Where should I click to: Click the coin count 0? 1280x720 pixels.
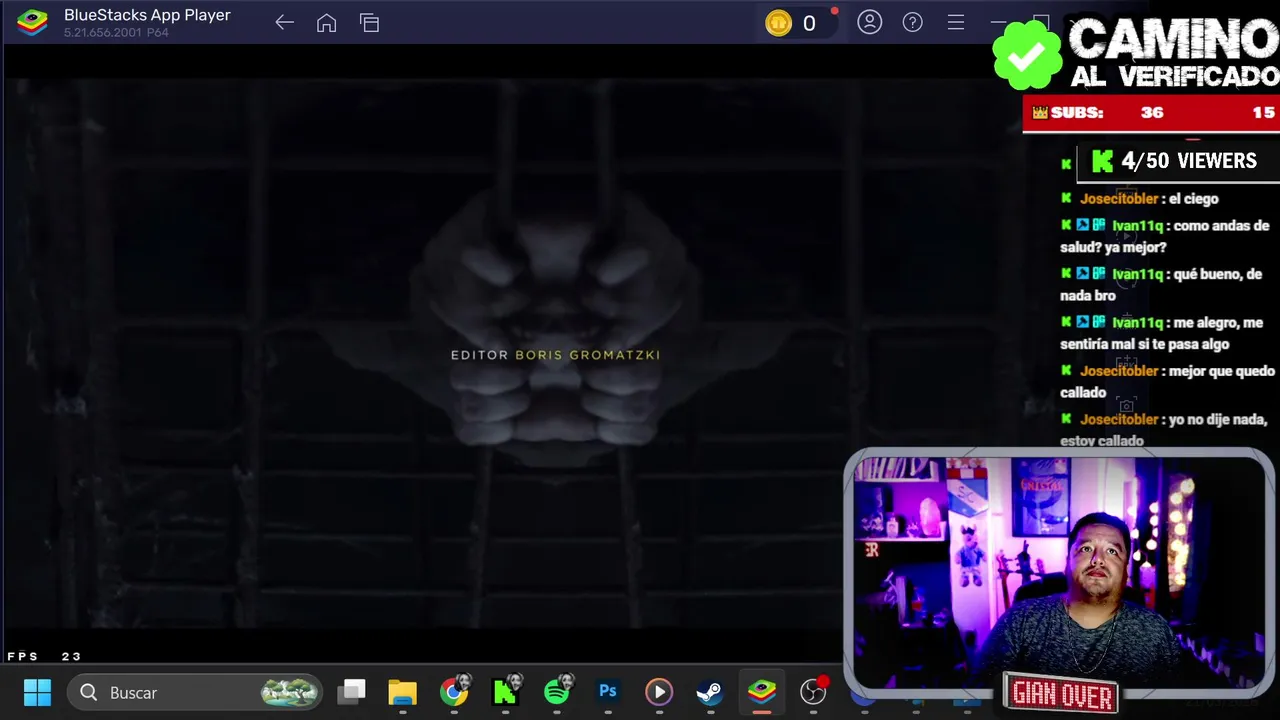[809, 23]
